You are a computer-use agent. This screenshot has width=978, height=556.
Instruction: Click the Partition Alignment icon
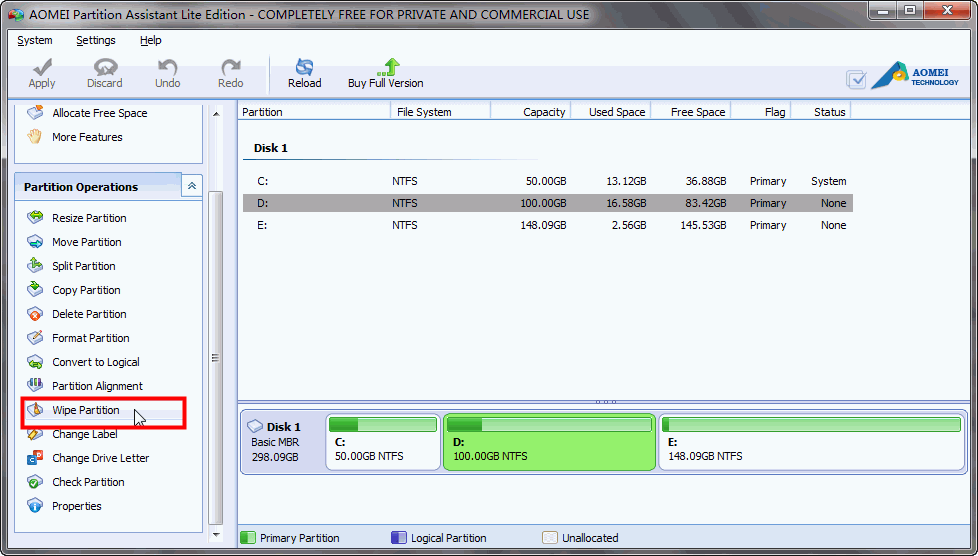click(35, 386)
